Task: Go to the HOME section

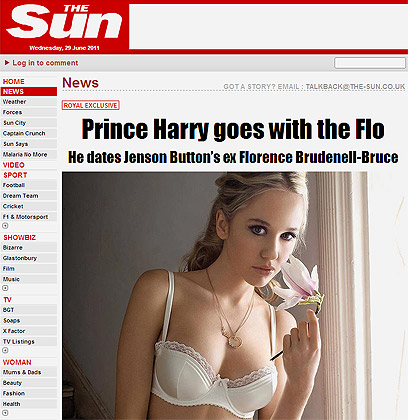Action: (x=14, y=81)
